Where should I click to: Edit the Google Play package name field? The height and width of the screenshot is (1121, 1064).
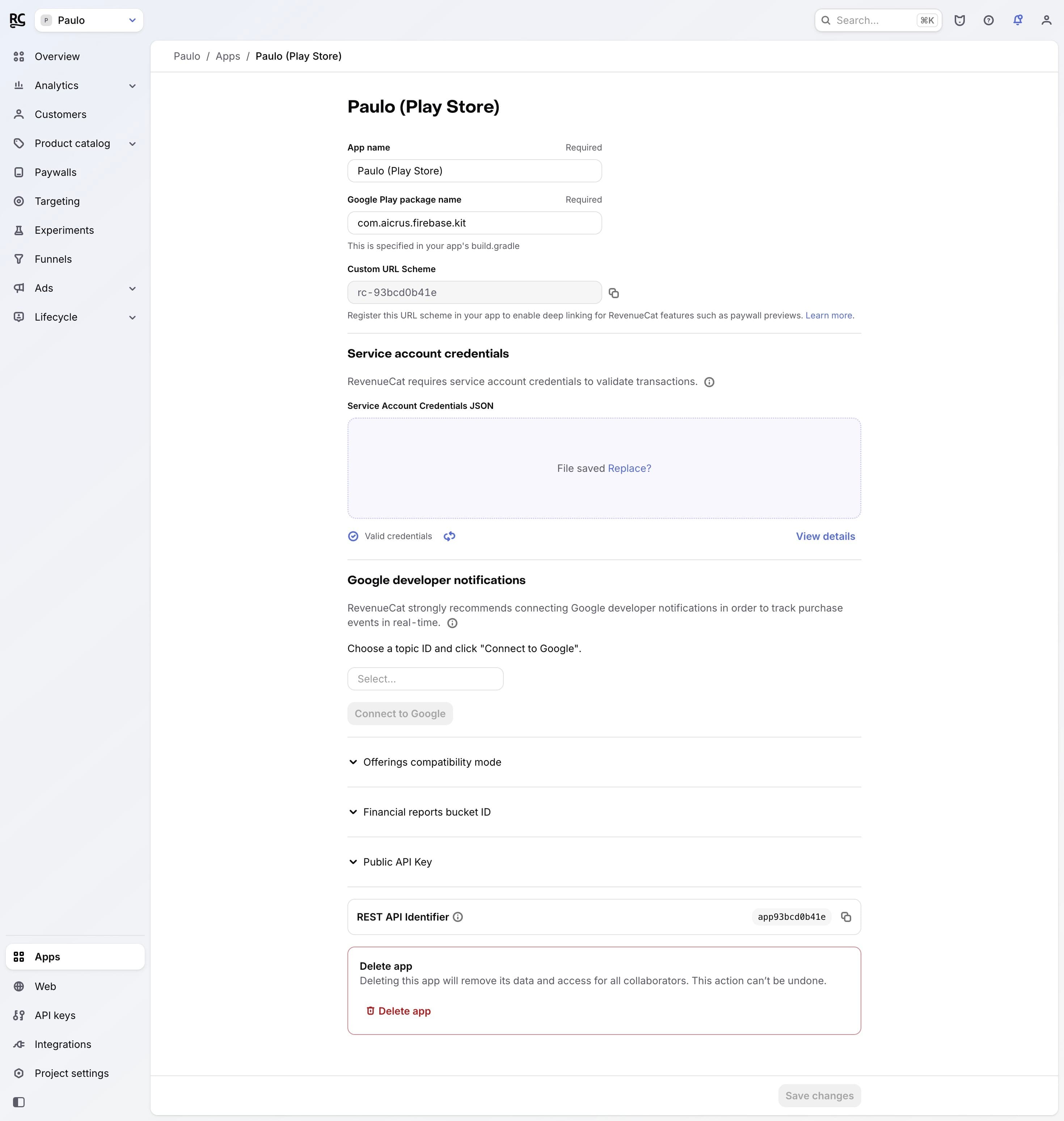coord(474,223)
